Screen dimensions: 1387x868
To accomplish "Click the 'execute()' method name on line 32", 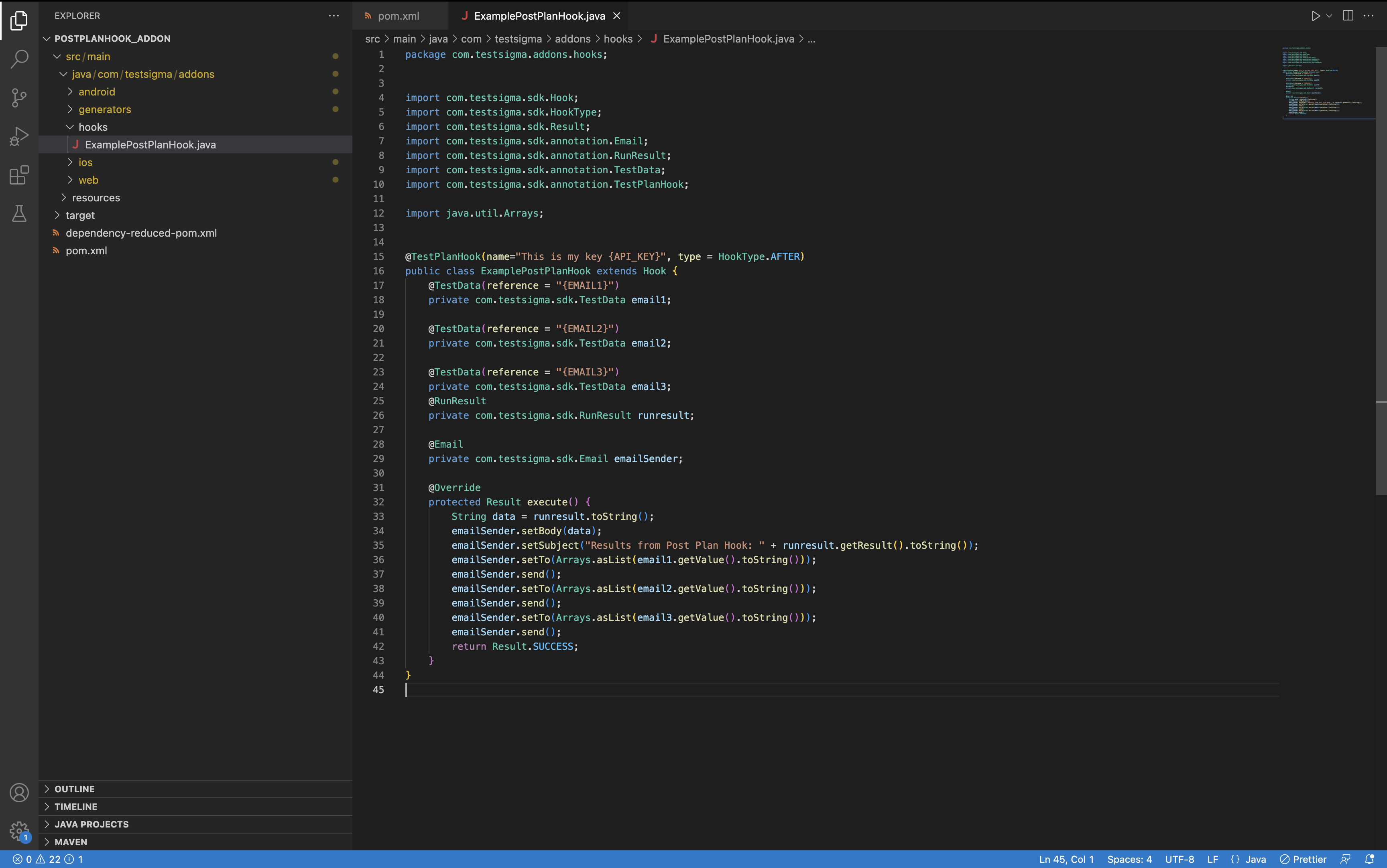I will (553, 502).
